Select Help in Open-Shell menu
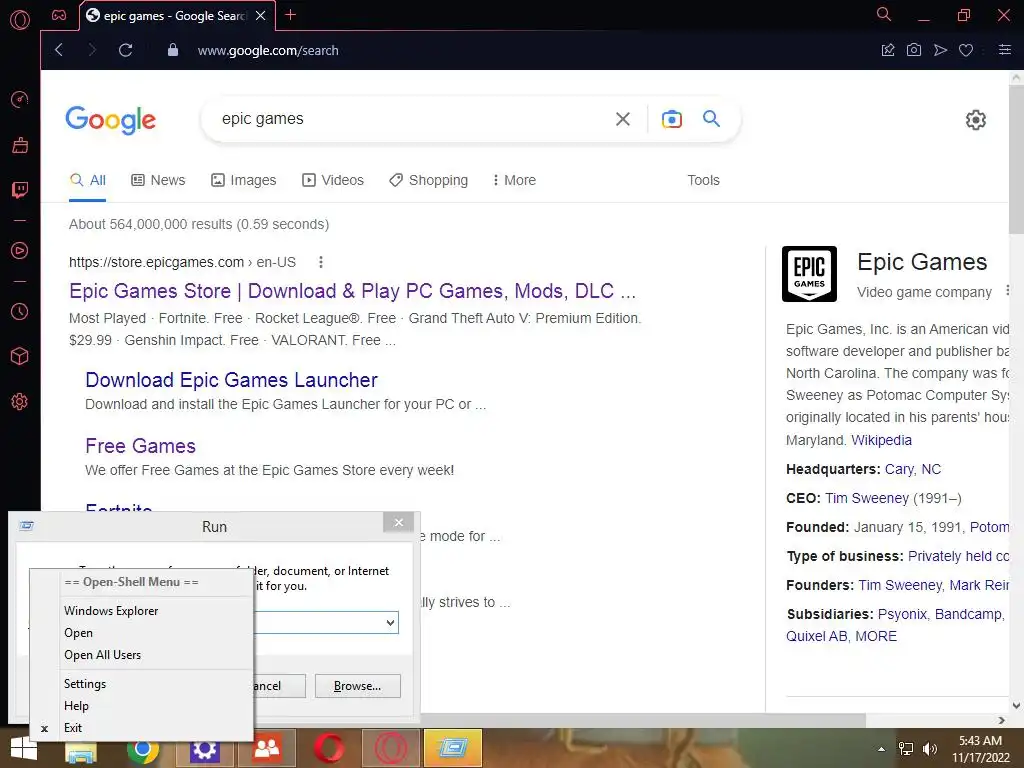 pos(76,706)
